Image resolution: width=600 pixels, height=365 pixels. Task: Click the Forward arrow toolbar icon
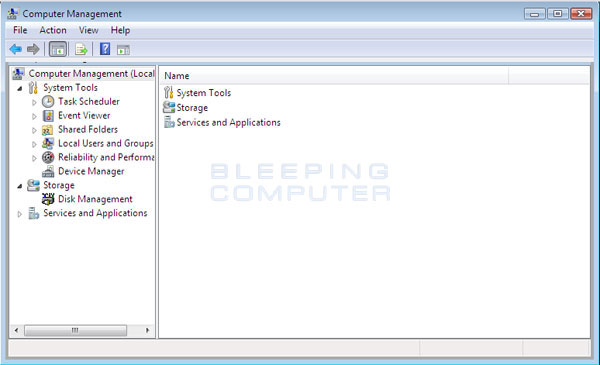(33, 49)
